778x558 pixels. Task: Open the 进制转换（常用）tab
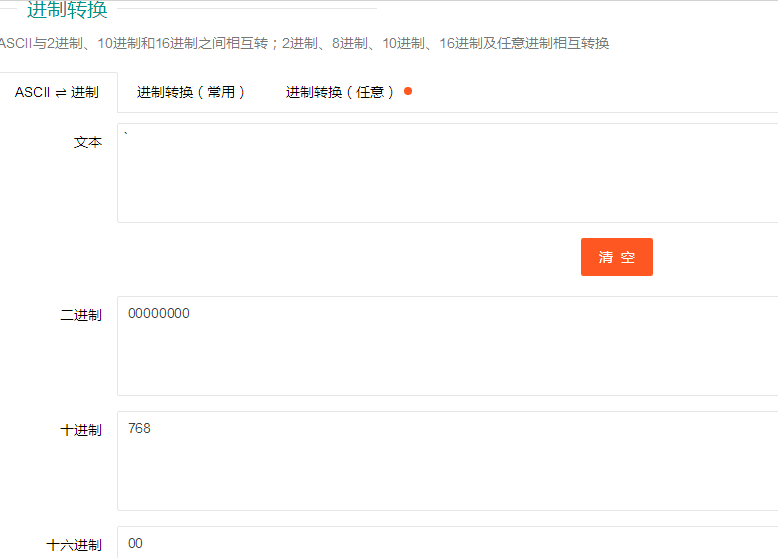coord(191,92)
